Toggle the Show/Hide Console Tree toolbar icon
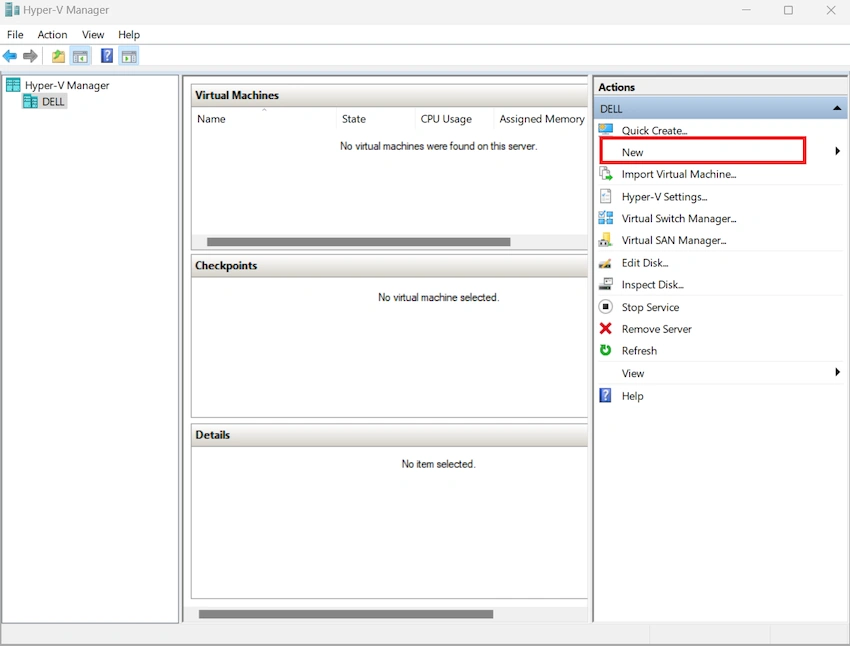The height and width of the screenshot is (646, 850). pyautogui.click(x=80, y=56)
